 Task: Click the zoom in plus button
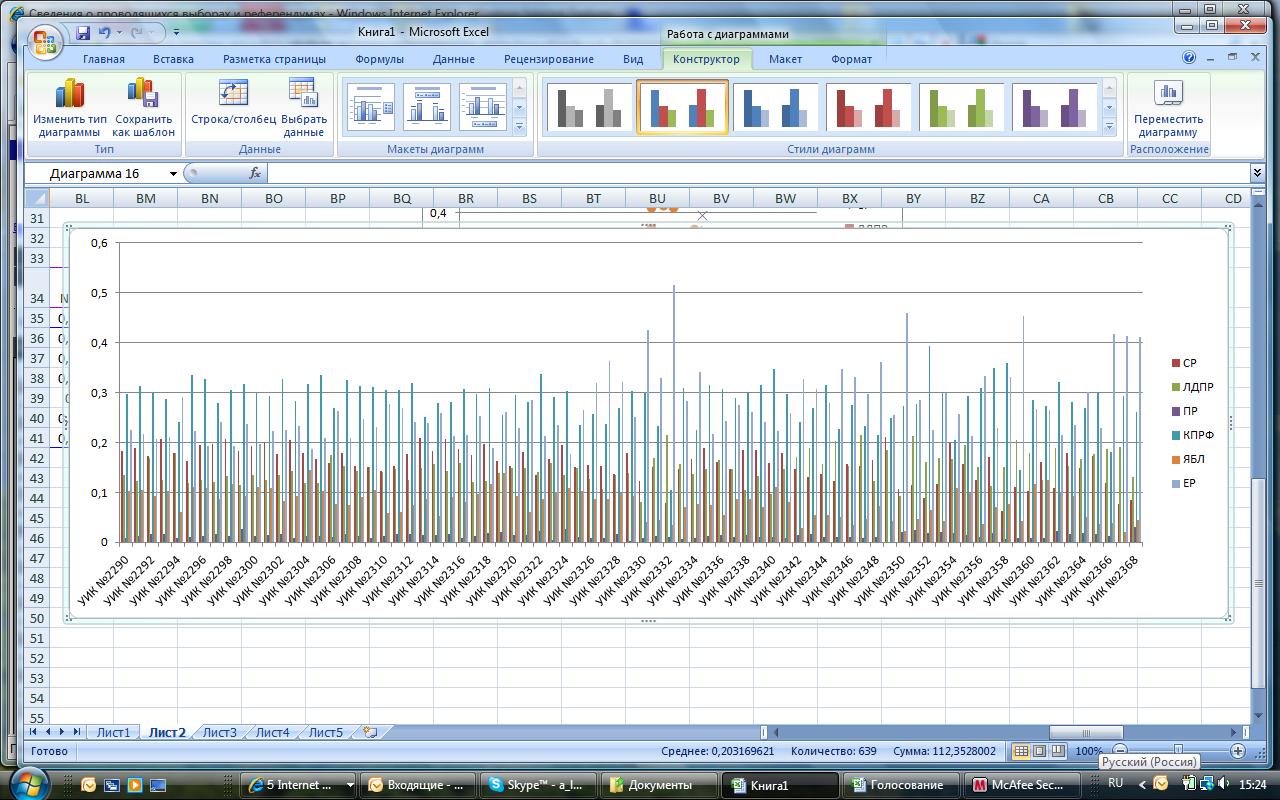click(x=1238, y=751)
